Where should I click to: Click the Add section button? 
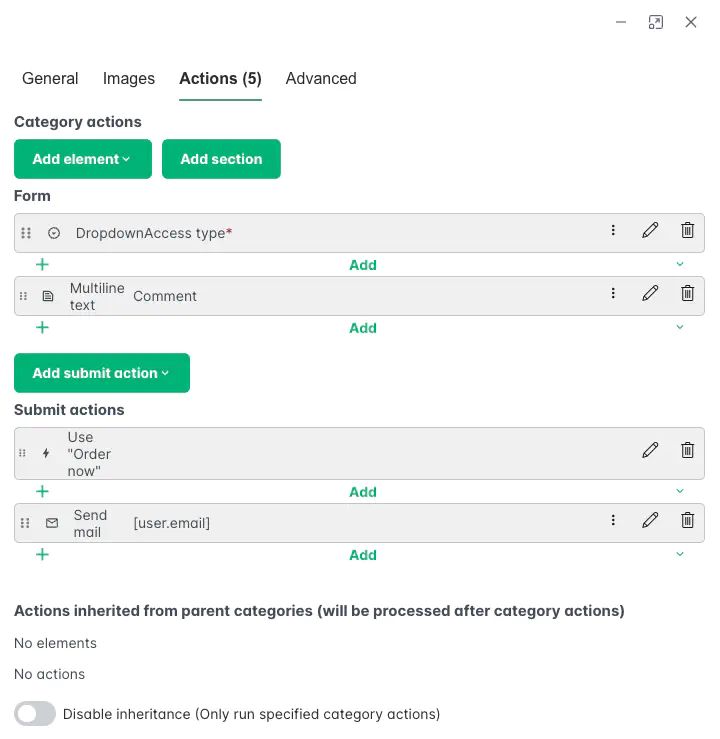point(221,159)
